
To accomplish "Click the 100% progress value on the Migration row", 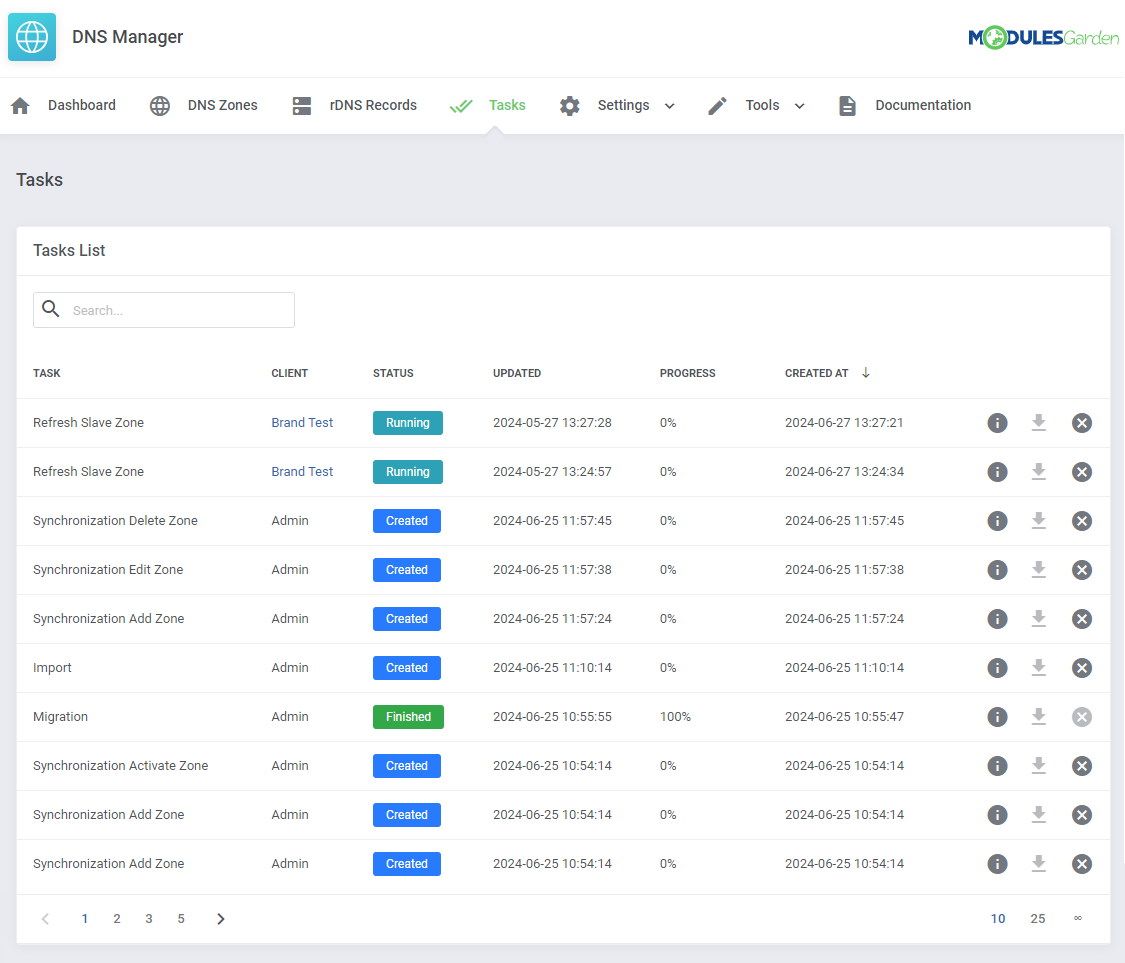I will tap(675, 717).
